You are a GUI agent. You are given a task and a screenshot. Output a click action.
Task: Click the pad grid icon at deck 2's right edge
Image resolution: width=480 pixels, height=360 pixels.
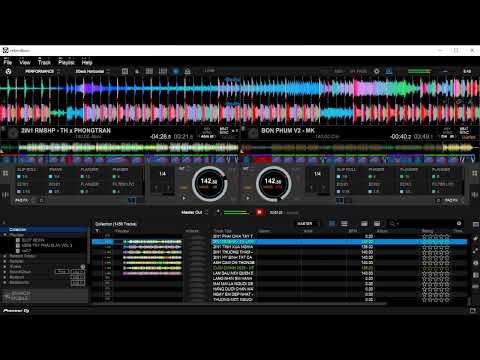coord(474,173)
